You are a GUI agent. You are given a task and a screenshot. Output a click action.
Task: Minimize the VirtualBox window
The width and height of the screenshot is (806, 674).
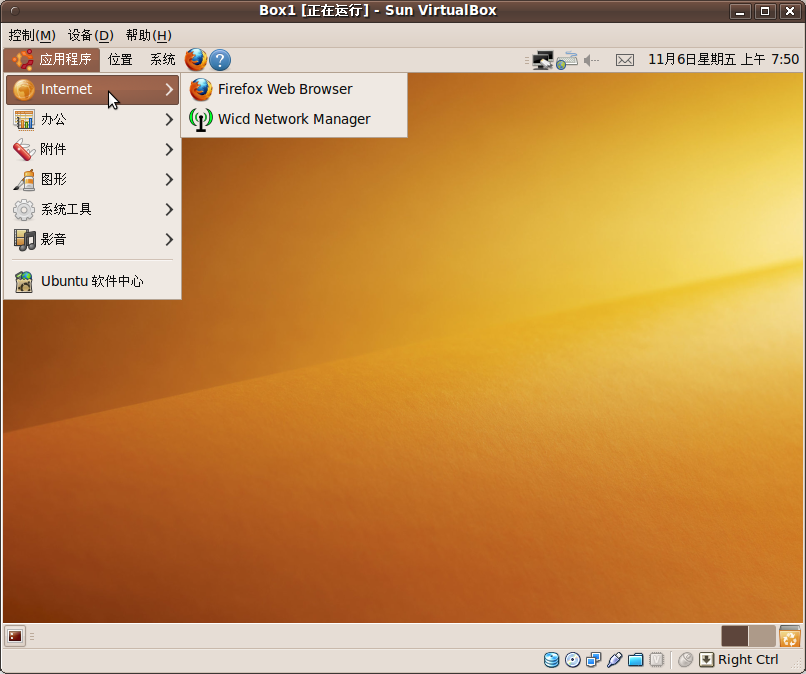pyautogui.click(x=740, y=11)
